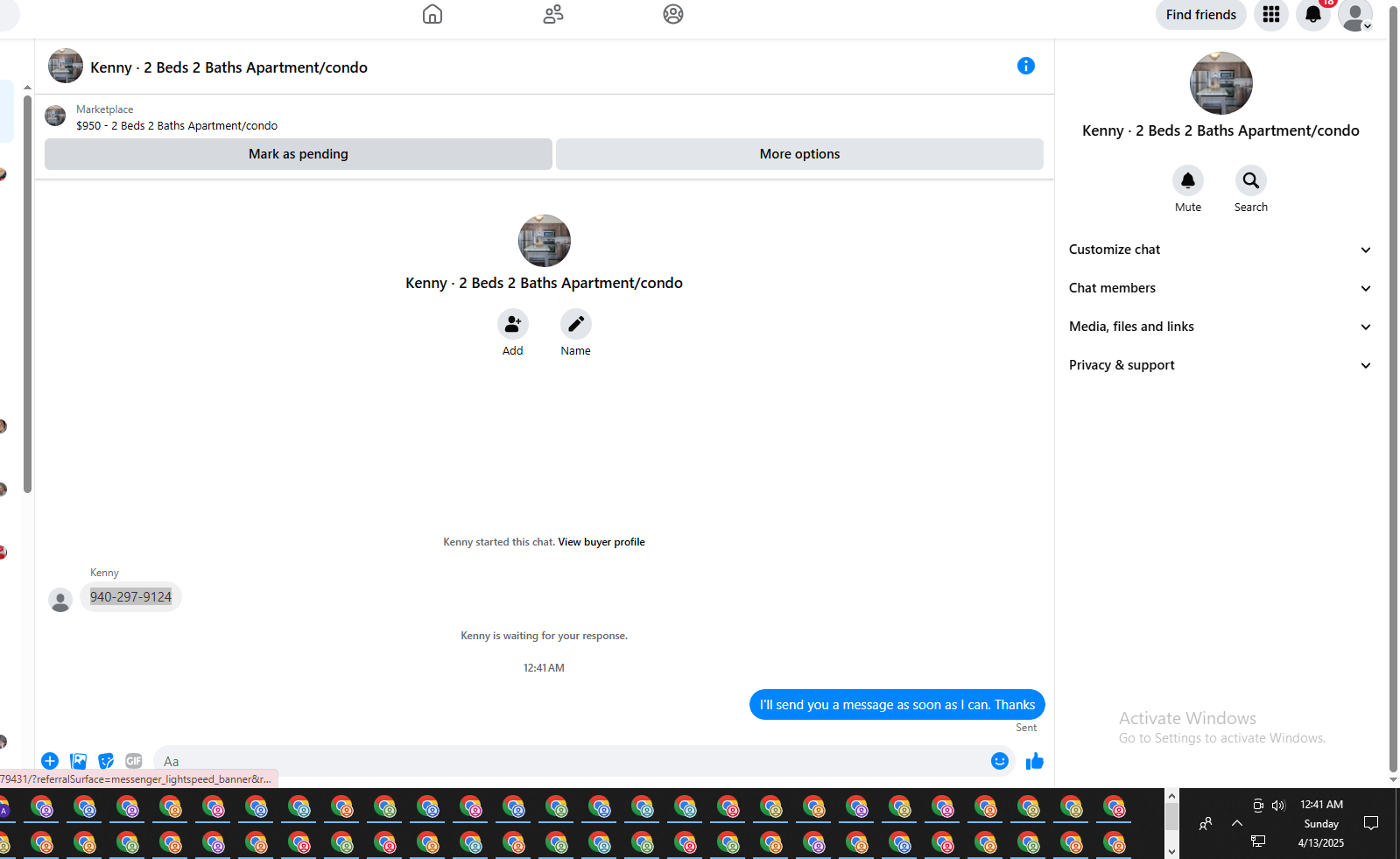Open the Home feed icon
The width and height of the screenshot is (1400, 859).
click(433, 14)
